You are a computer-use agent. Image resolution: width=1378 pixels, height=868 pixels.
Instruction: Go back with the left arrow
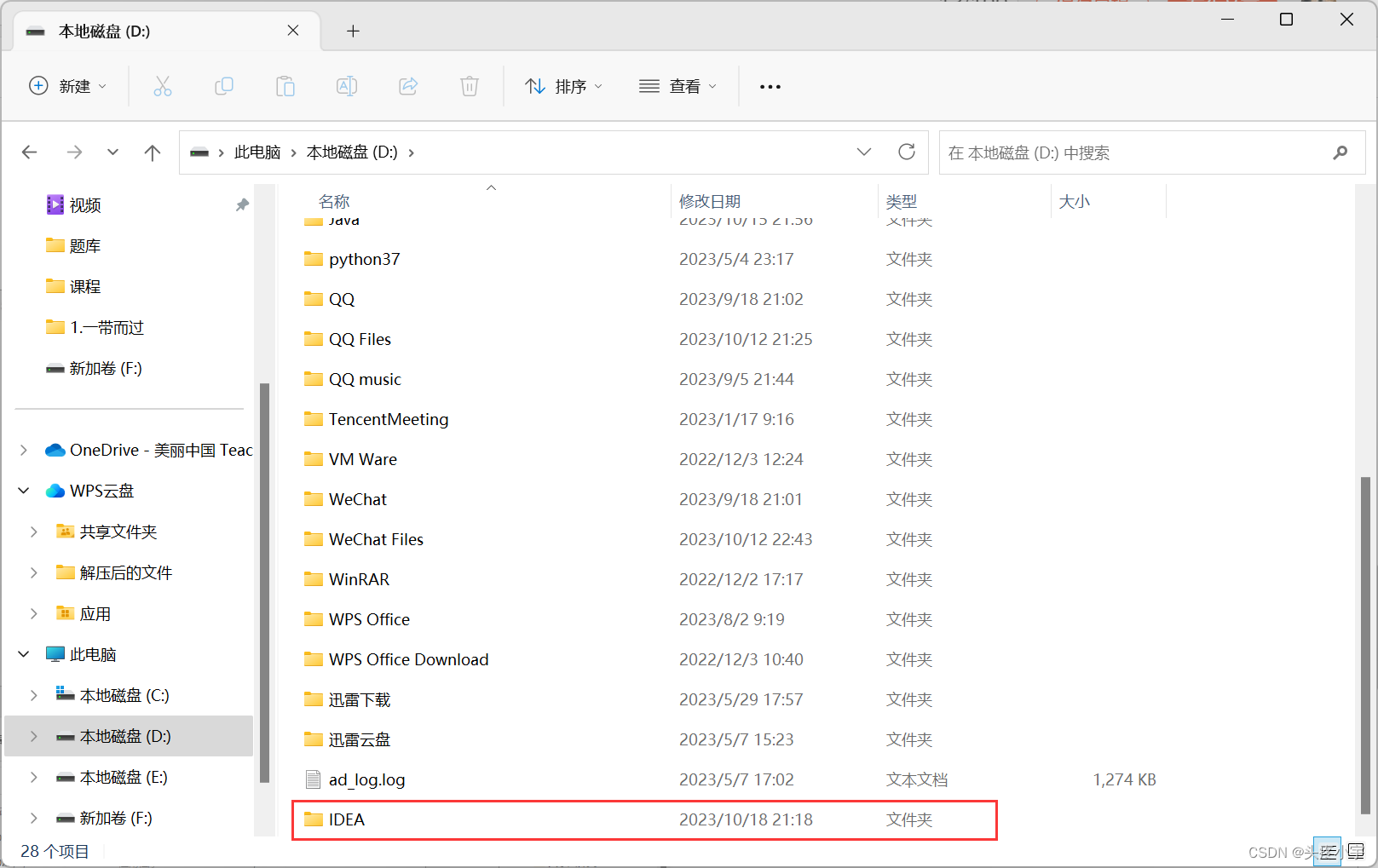(x=30, y=152)
